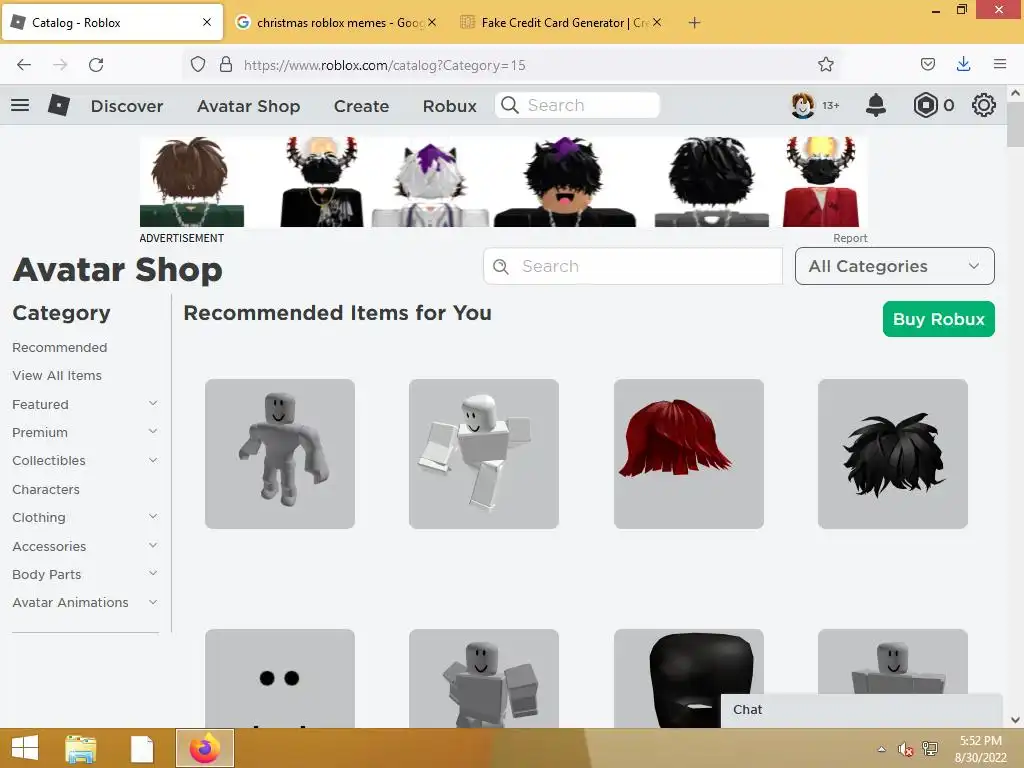Open the Roblox settings gear
Image resolution: width=1024 pixels, height=768 pixels.
(984, 105)
